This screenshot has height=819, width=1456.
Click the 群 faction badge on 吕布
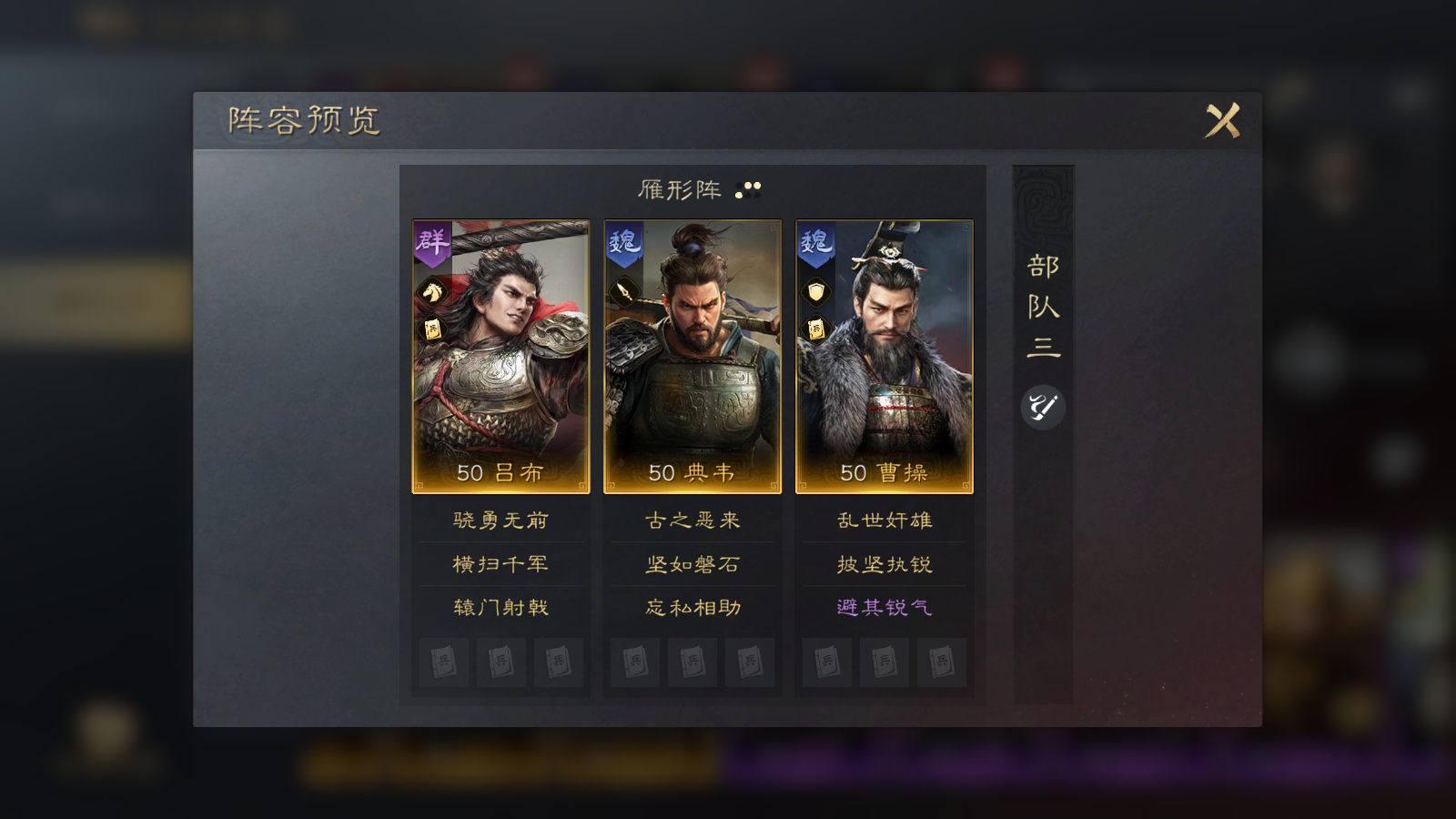click(432, 243)
